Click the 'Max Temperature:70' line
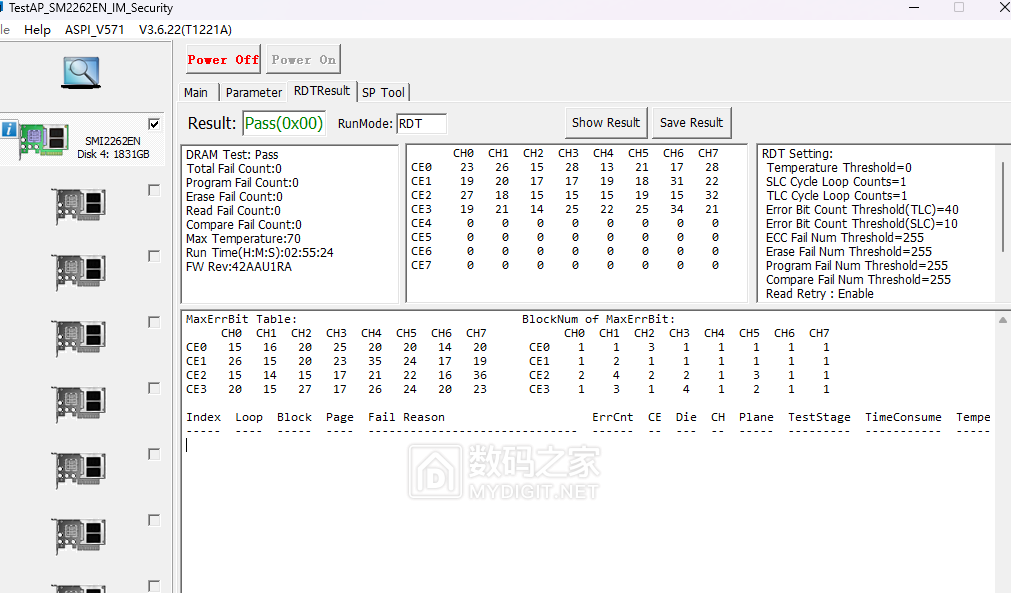 (x=243, y=239)
